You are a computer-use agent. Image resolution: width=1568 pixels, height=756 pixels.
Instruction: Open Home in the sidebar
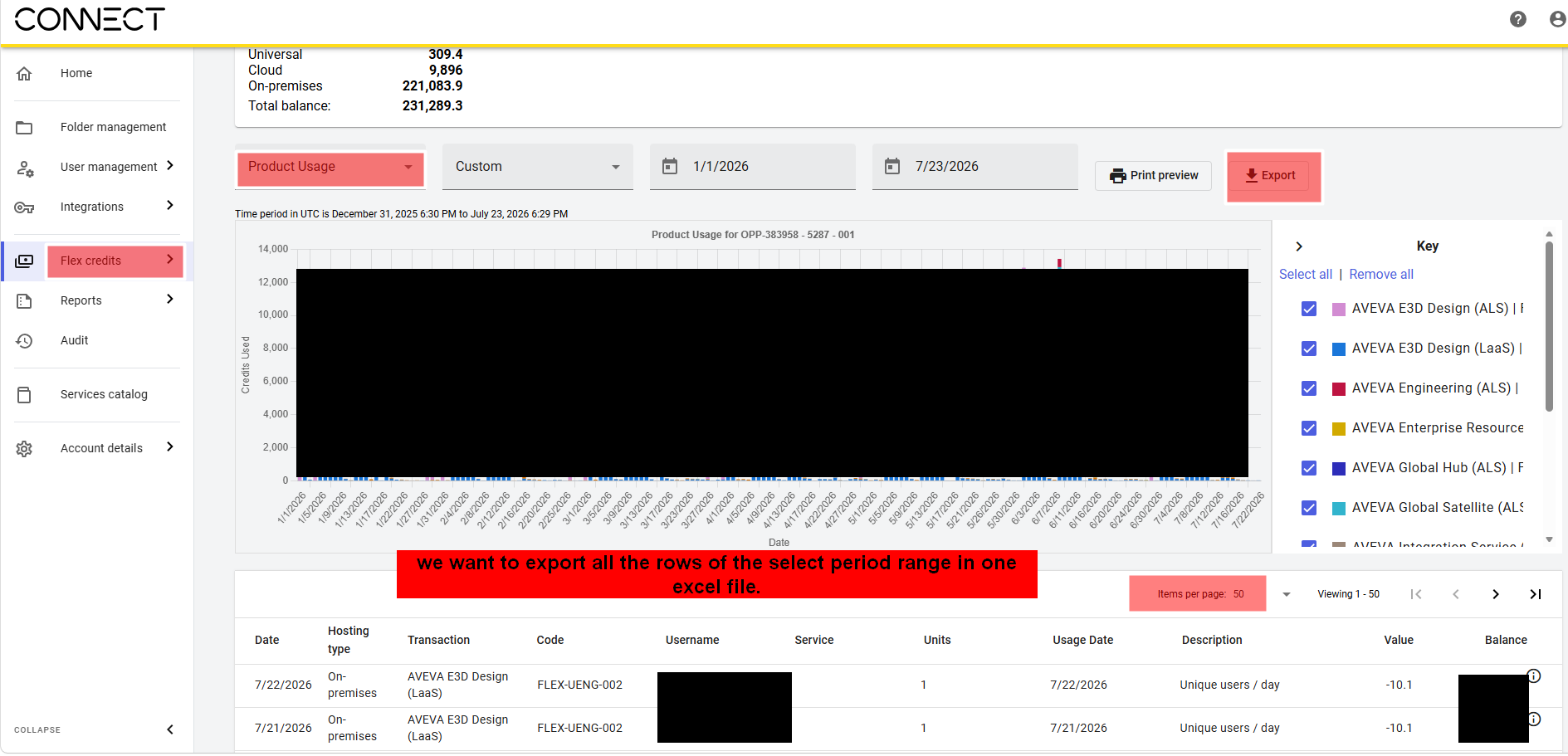tap(76, 73)
